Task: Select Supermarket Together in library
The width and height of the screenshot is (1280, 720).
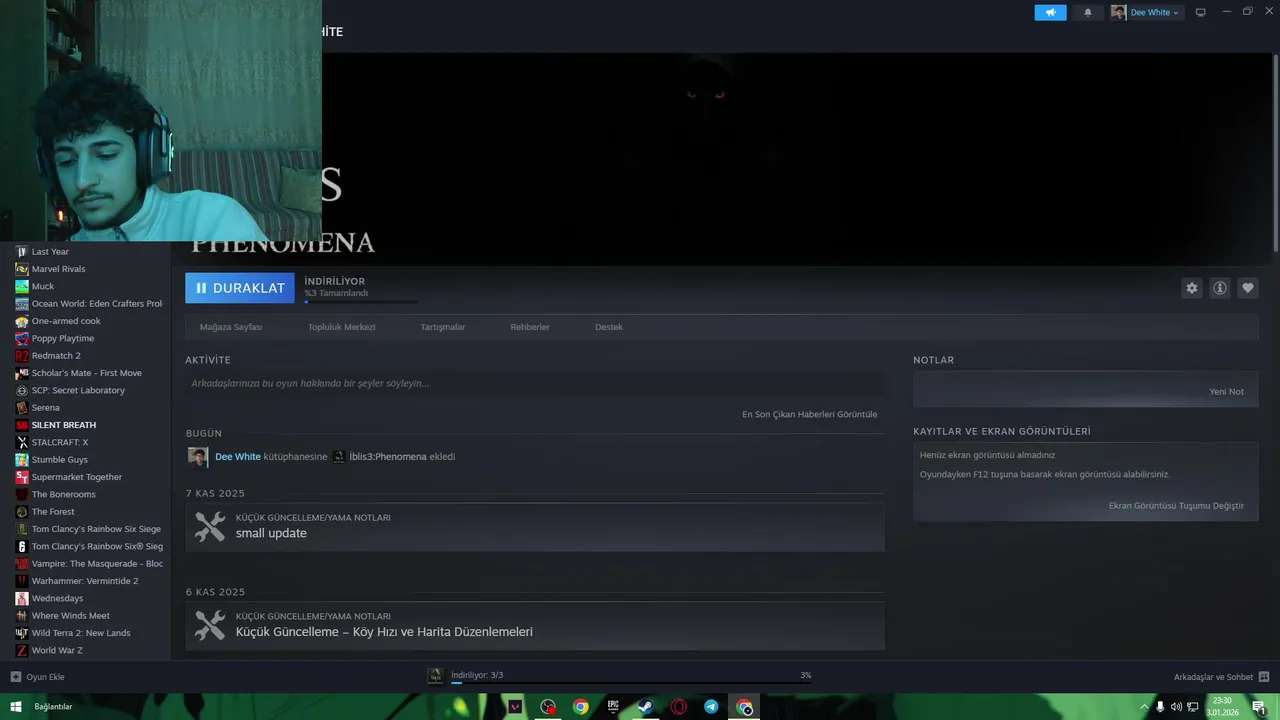Action: pyautogui.click(x=77, y=477)
